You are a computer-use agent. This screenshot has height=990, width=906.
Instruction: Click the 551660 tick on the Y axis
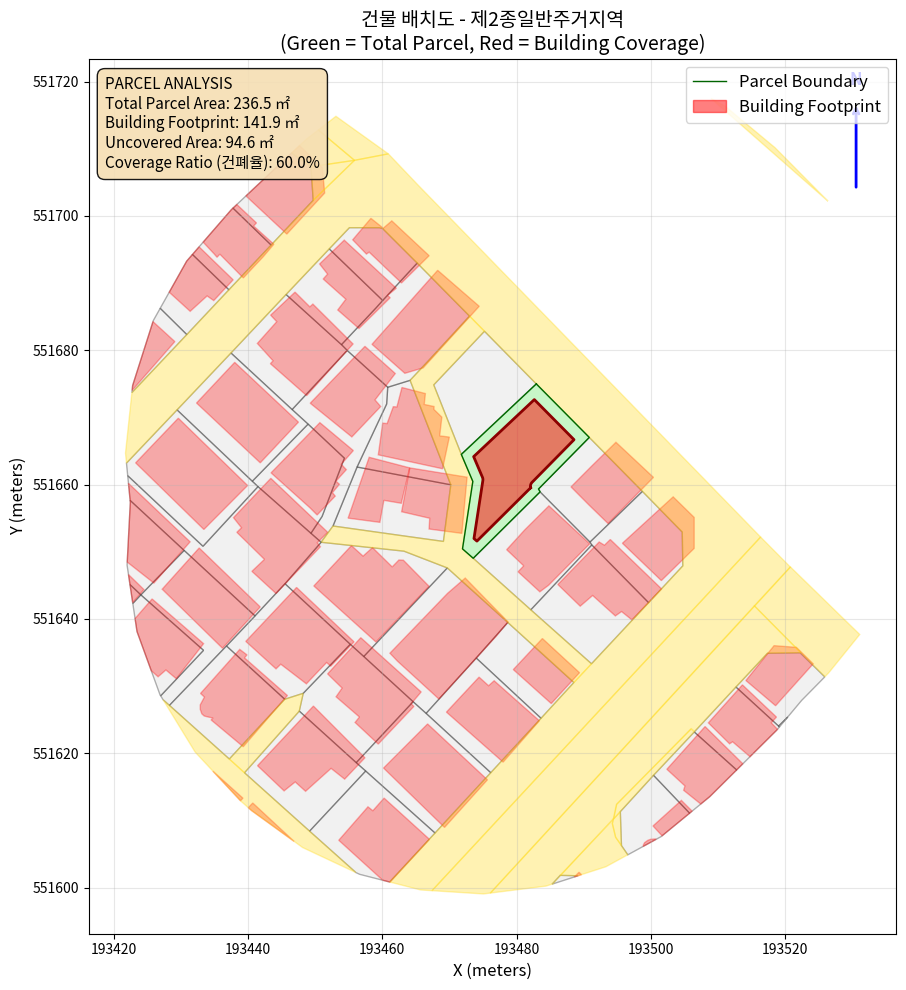point(62,485)
